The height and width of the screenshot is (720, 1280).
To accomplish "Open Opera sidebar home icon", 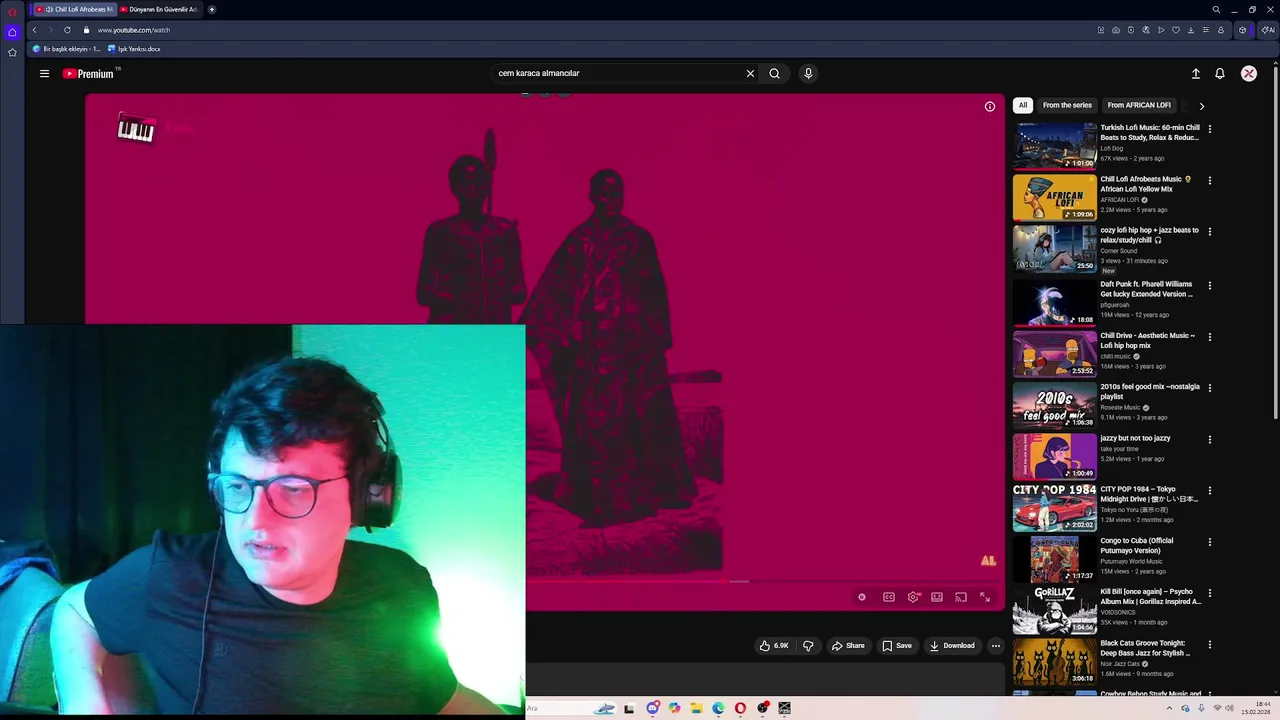I will coord(12,32).
